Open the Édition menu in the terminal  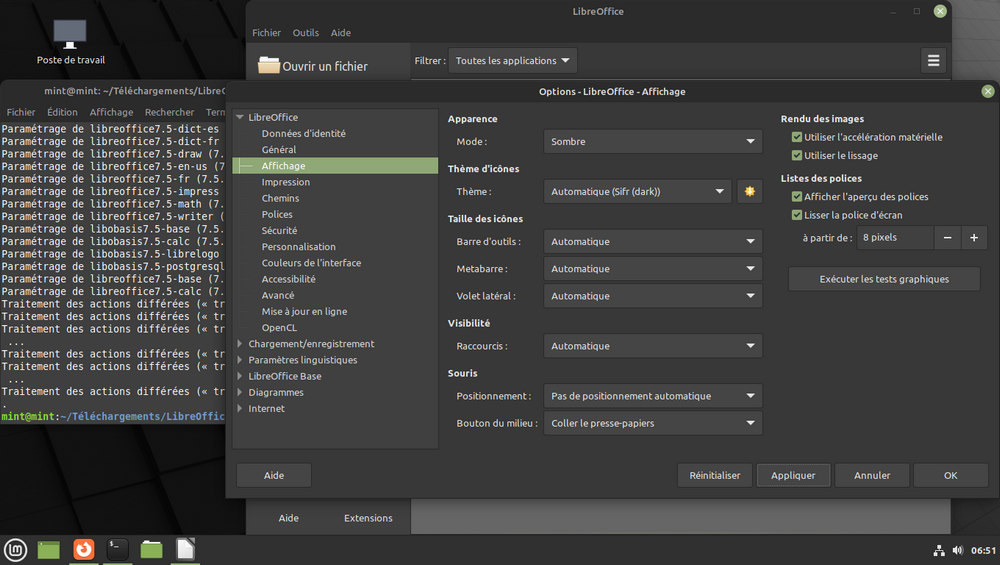pos(62,113)
